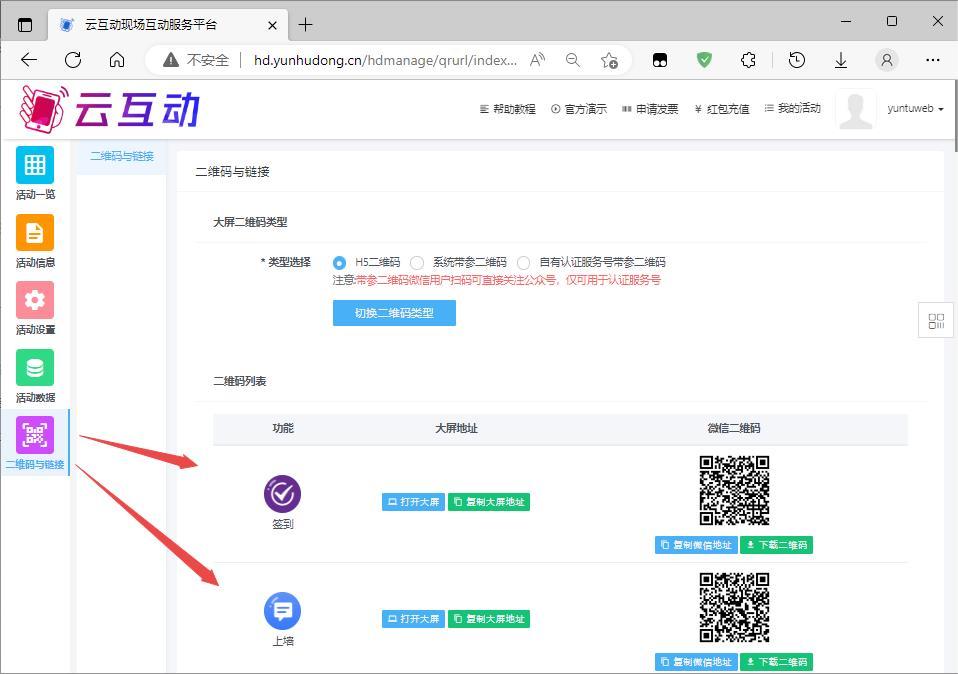Viewport: 958px width, 674px height.
Task: Open the 红包充值 menu item
Action: 722,109
